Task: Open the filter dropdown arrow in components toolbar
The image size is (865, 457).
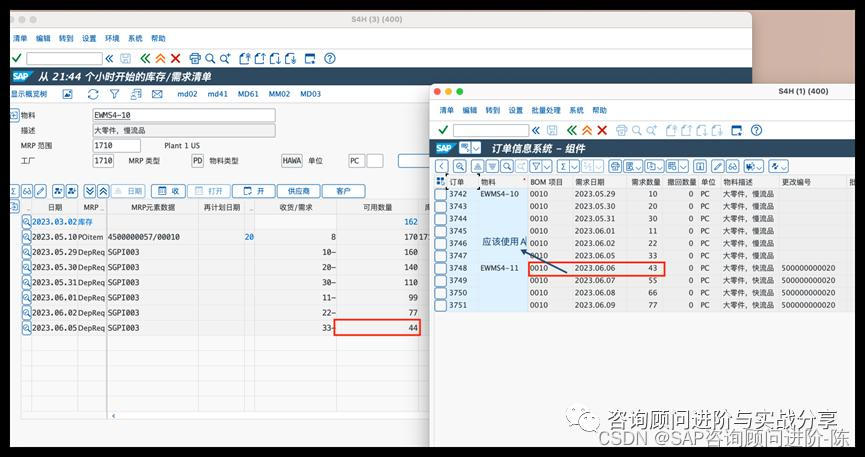Action: [547, 166]
